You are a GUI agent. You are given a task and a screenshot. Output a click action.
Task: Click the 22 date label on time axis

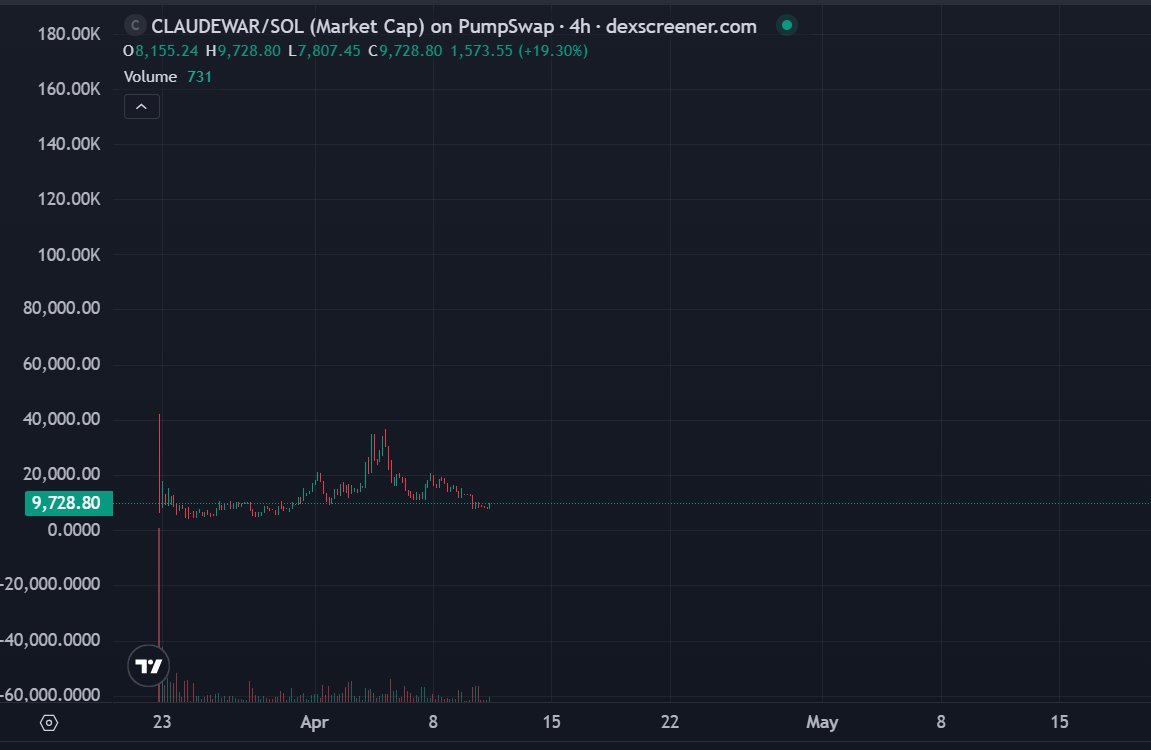[x=669, y=722]
